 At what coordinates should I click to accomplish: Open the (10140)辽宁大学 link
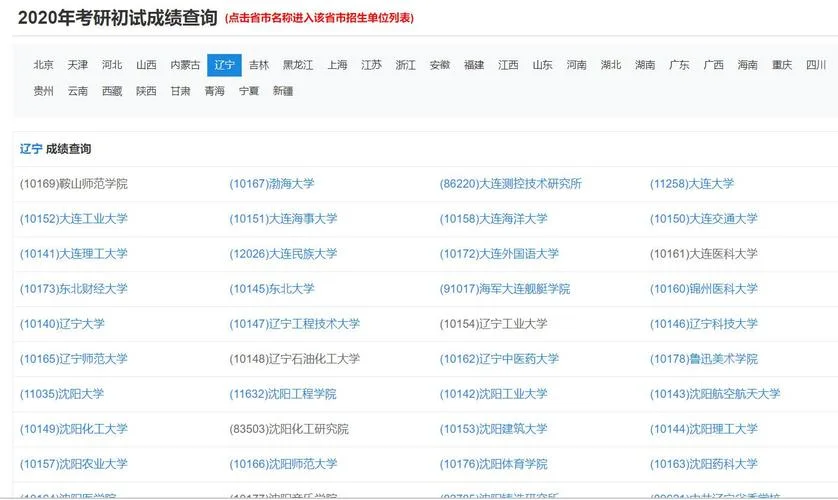pyautogui.click(x=62, y=324)
